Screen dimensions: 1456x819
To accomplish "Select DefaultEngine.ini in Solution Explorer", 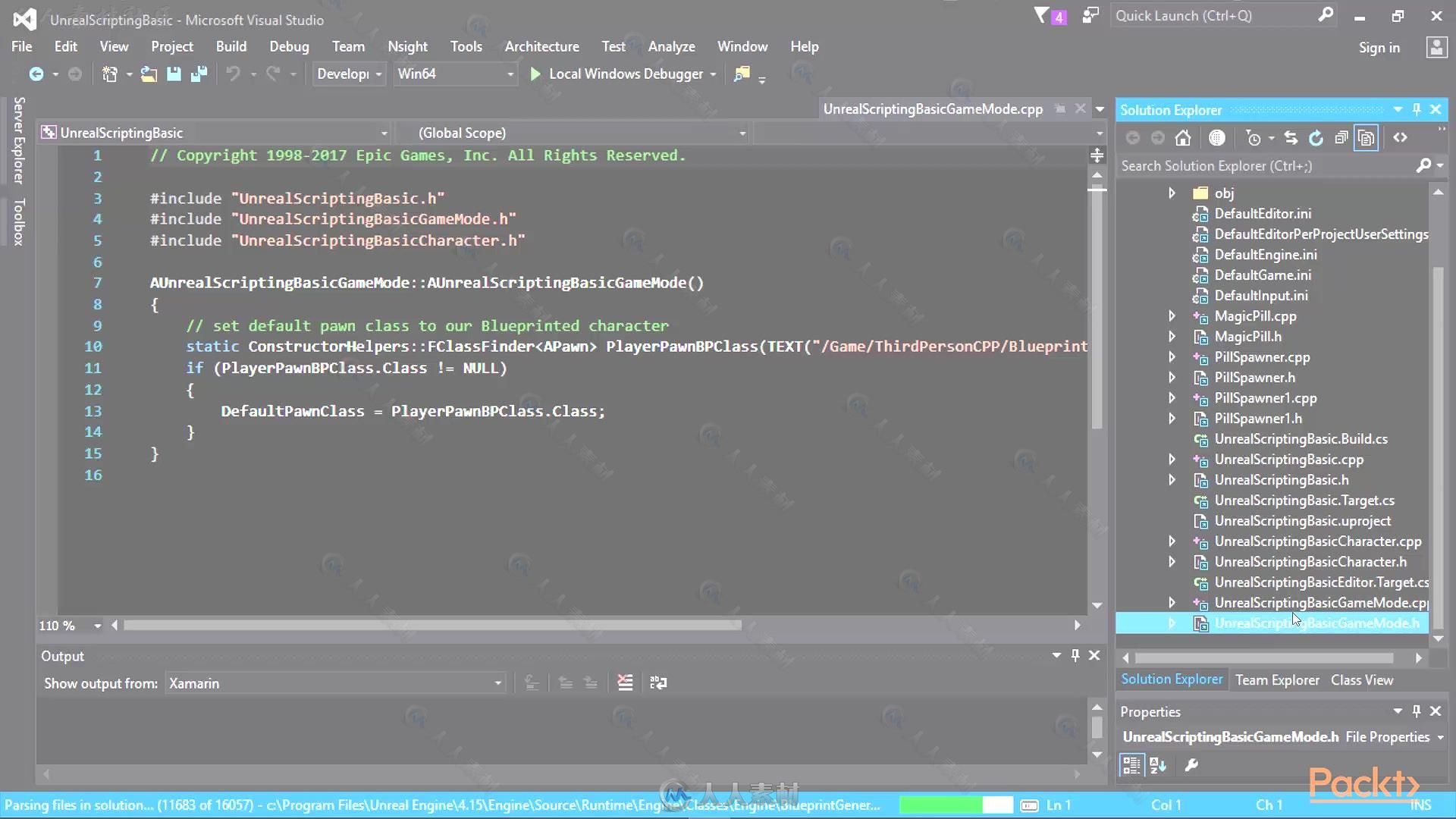I will point(1265,254).
